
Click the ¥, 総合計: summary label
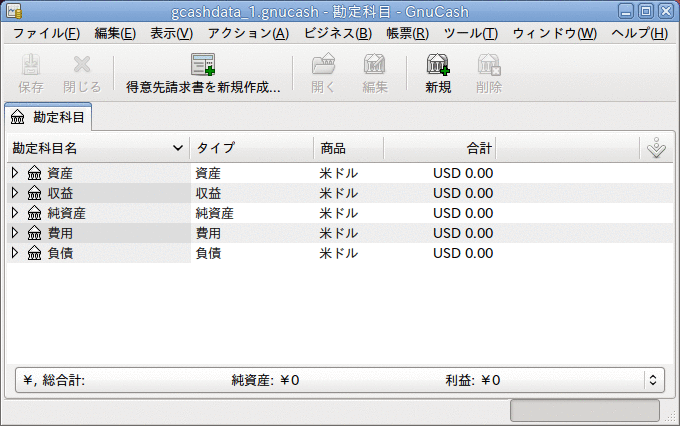pos(54,380)
